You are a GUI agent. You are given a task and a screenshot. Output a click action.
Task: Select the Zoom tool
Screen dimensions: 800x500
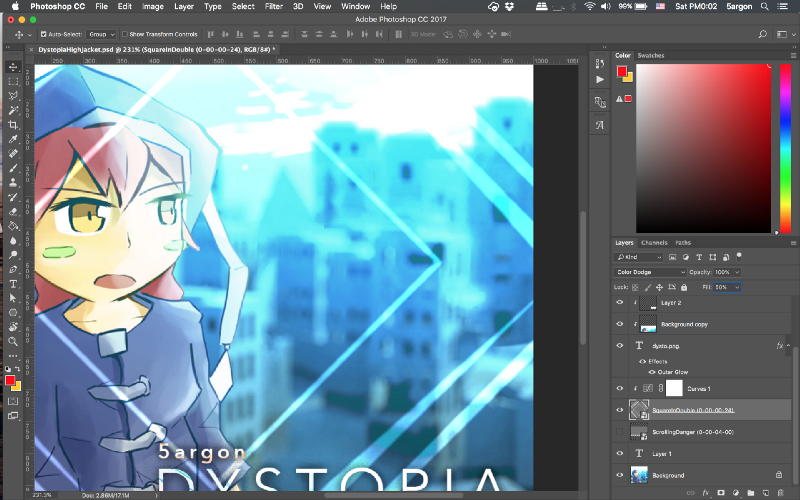pos(13,341)
